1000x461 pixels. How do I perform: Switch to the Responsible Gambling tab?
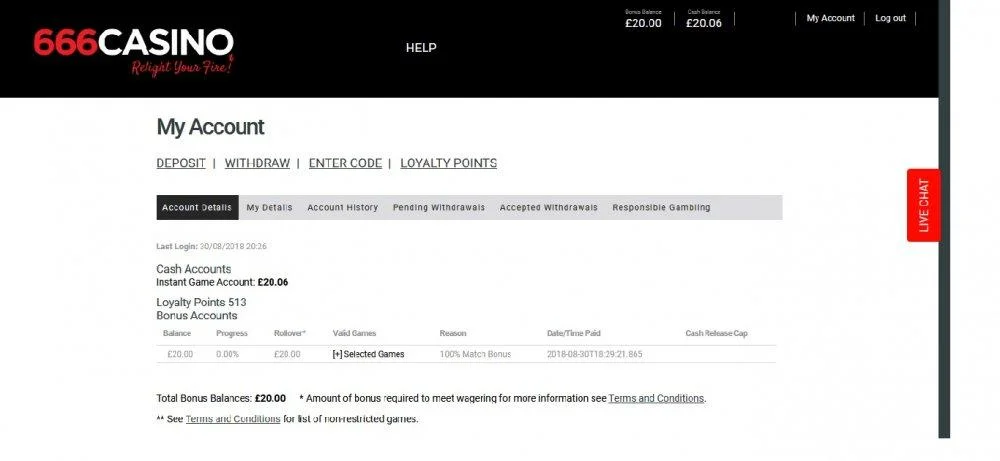(661, 207)
